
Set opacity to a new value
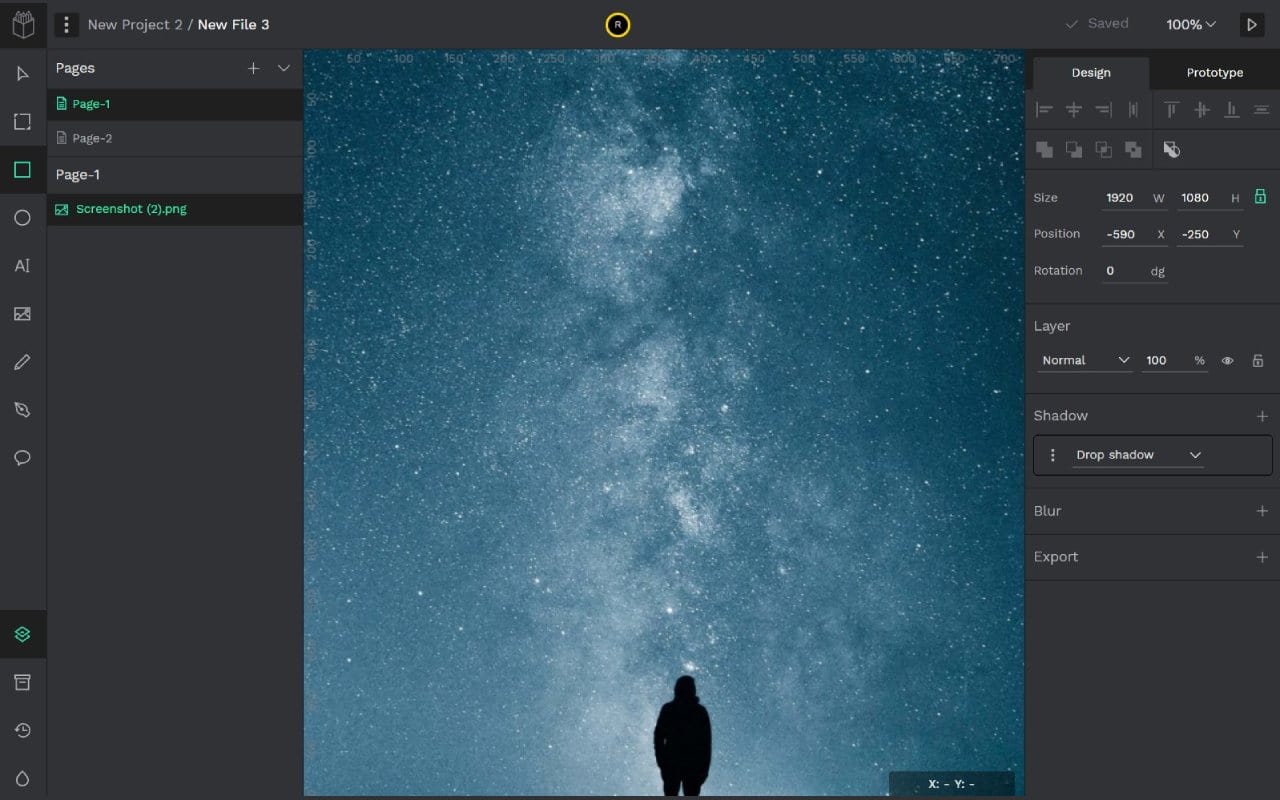point(1160,360)
